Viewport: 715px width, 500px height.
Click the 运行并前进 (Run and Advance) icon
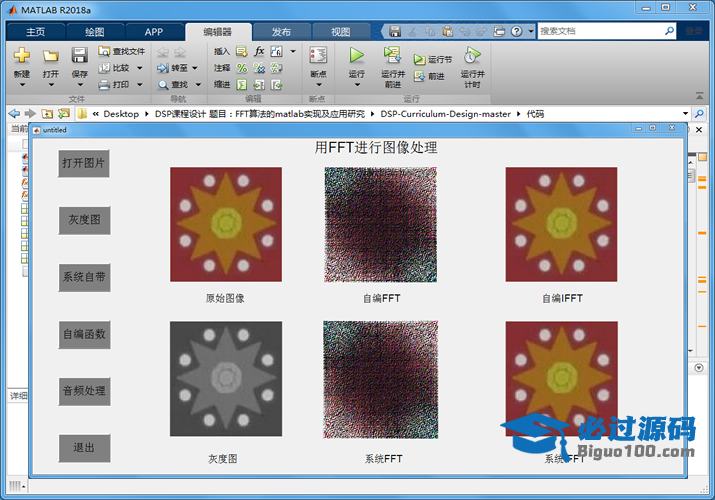(392, 55)
